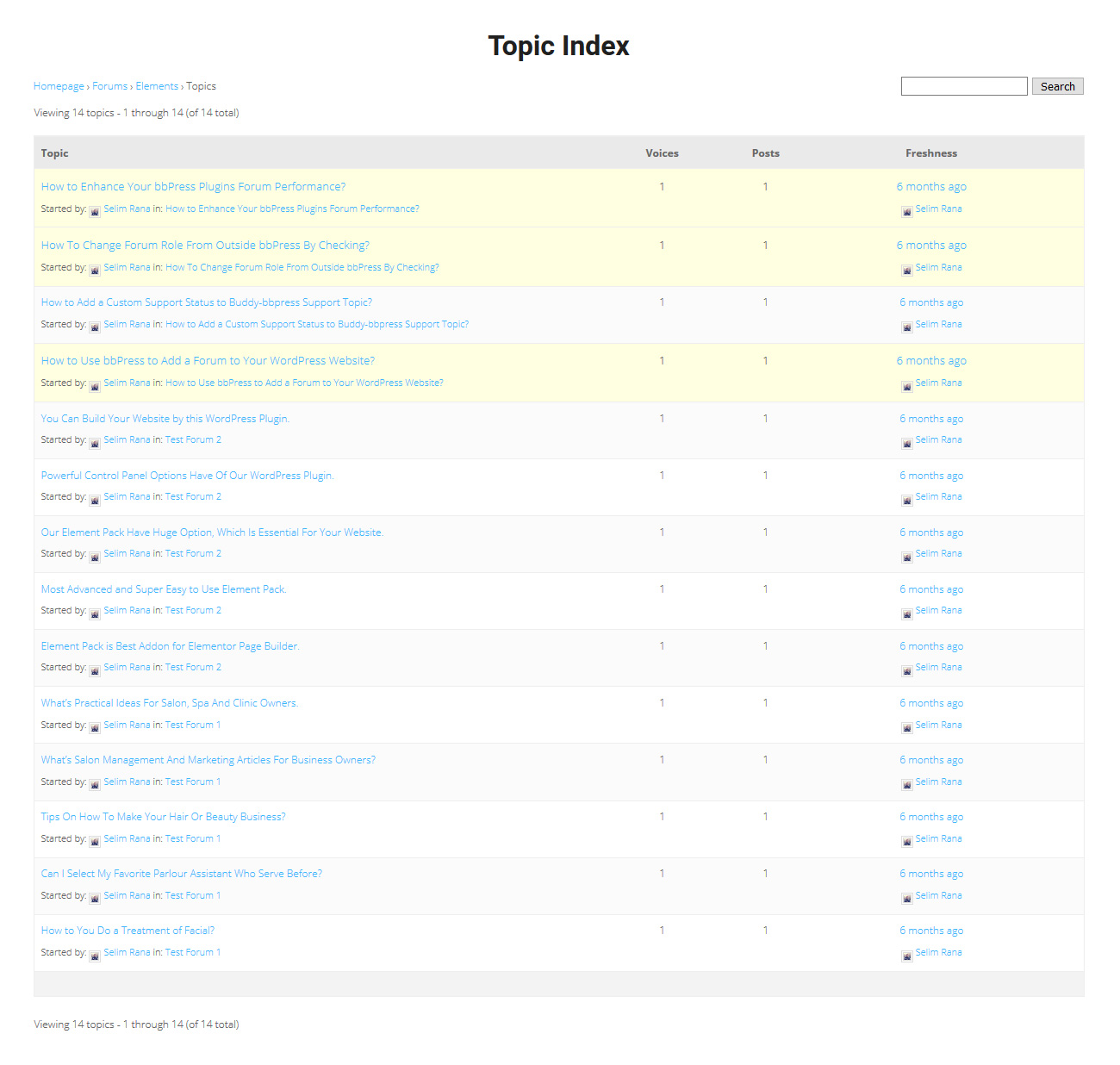The height and width of the screenshot is (1065, 1120).
Task: Open the Forums breadcrumb link
Action: 109,86
